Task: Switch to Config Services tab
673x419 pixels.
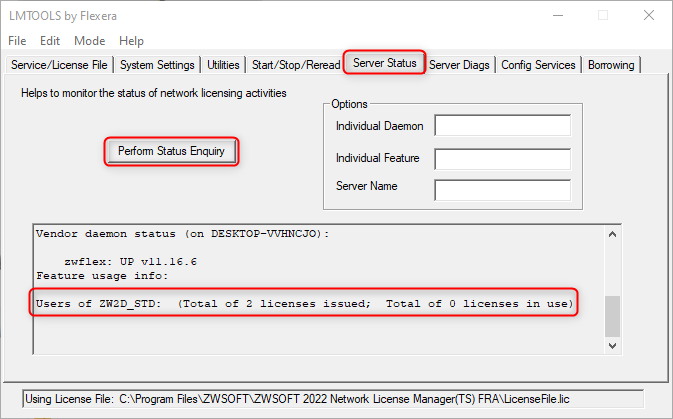Action: [x=538, y=65]
